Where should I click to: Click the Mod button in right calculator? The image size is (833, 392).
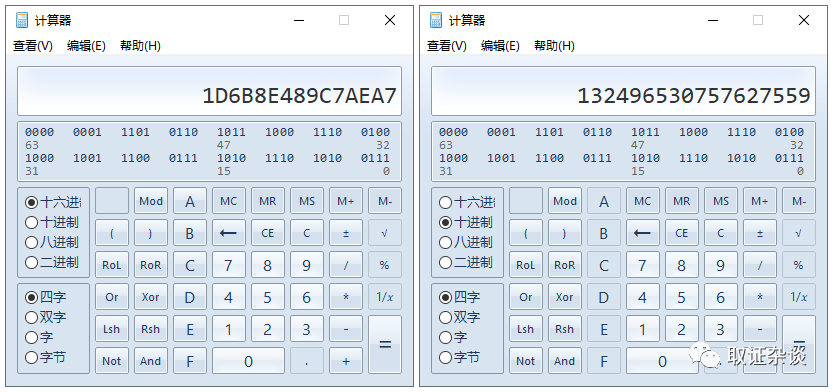coord(565,201)
